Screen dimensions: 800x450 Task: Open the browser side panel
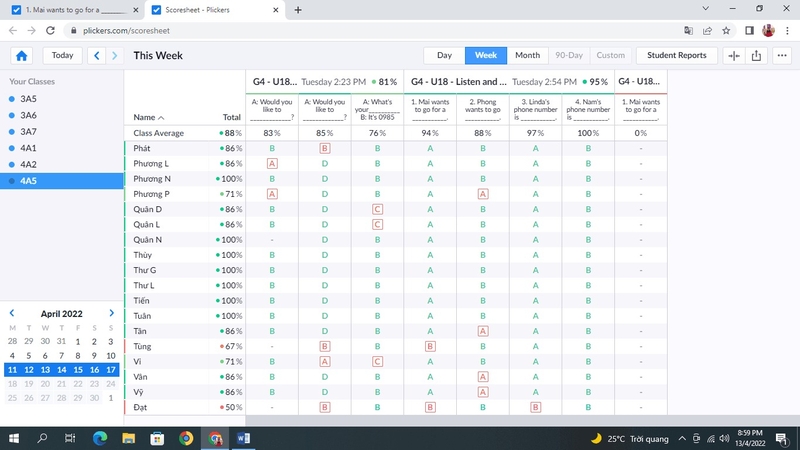[749, 31]
